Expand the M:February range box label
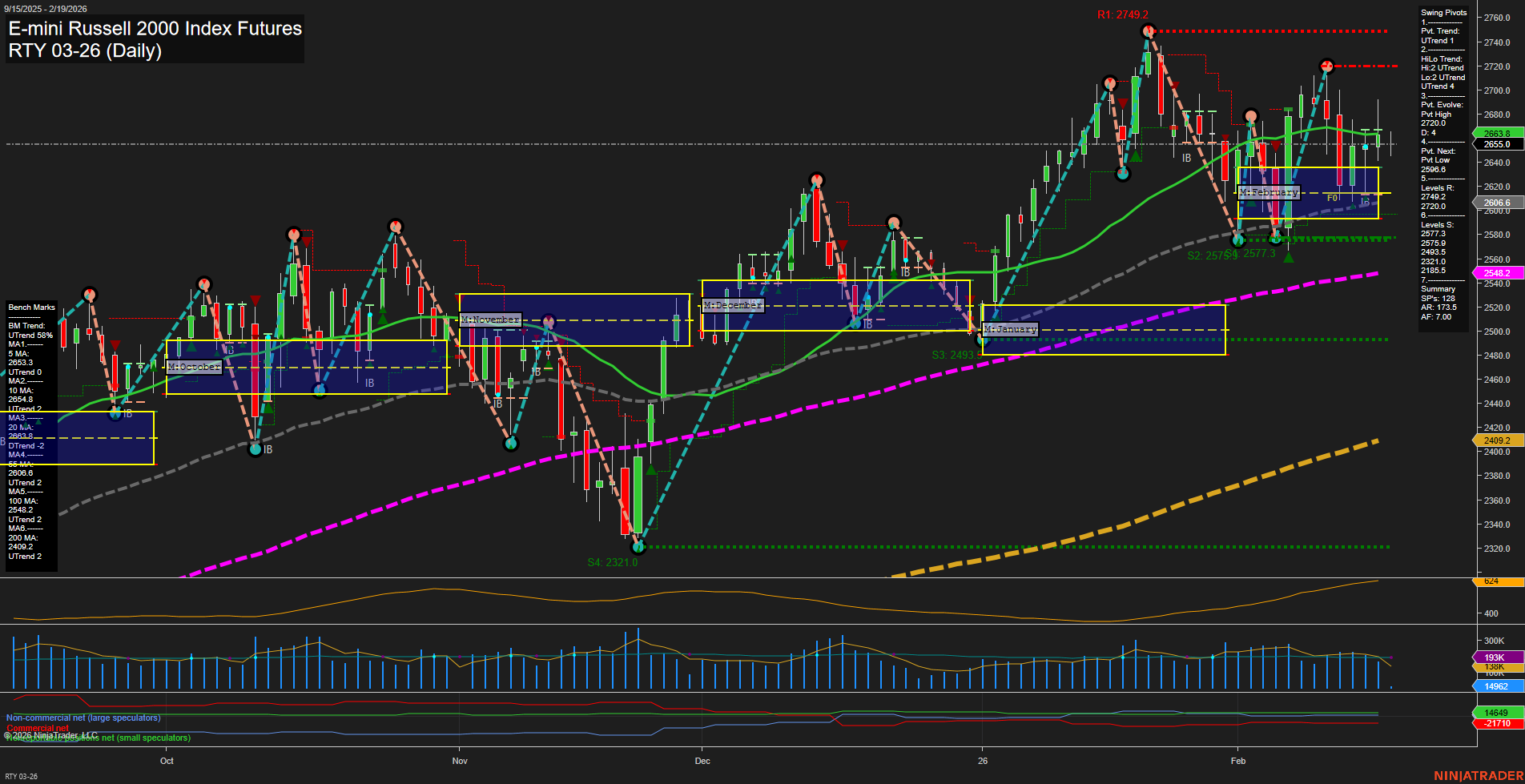The height and width of the screenshot is (784, 1525). tap(1270, 191)
